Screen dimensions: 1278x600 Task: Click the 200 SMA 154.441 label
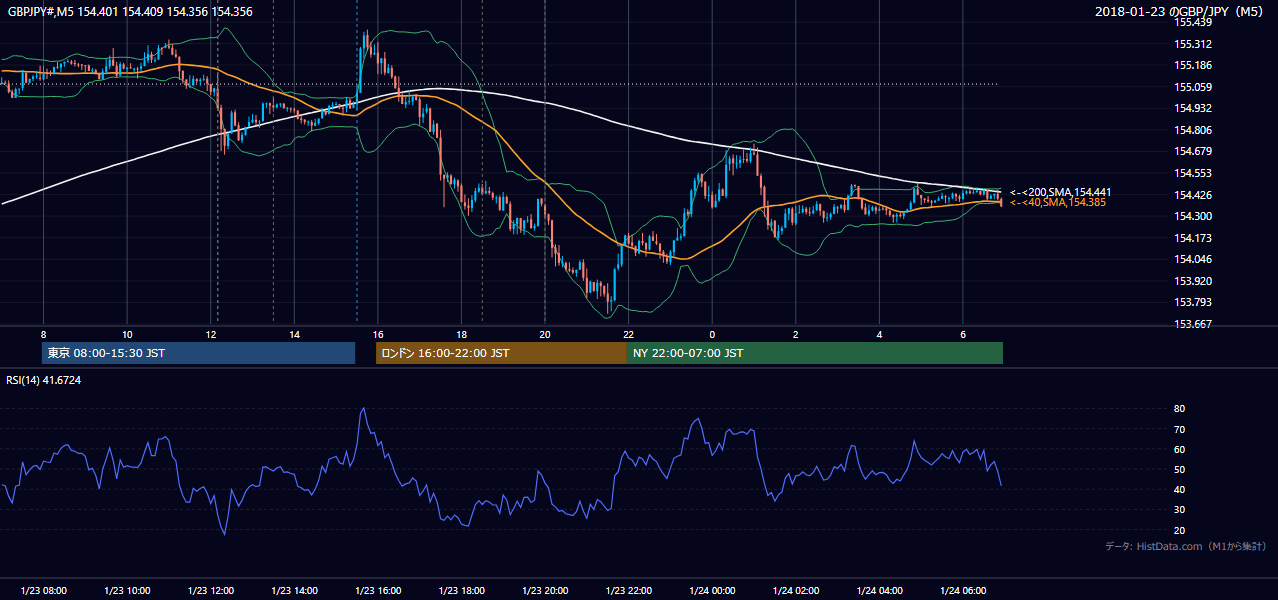coord(1060,192)
